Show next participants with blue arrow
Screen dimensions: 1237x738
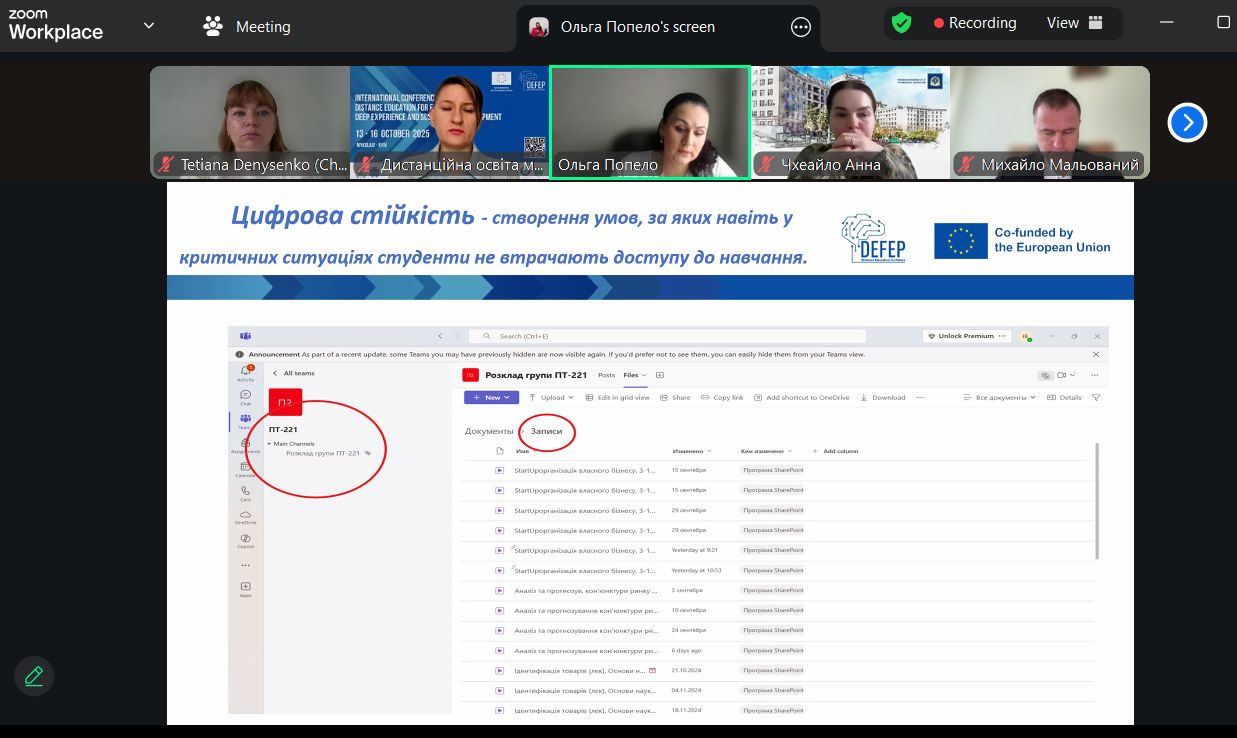pyautogui.click(x=1187, y=123)
